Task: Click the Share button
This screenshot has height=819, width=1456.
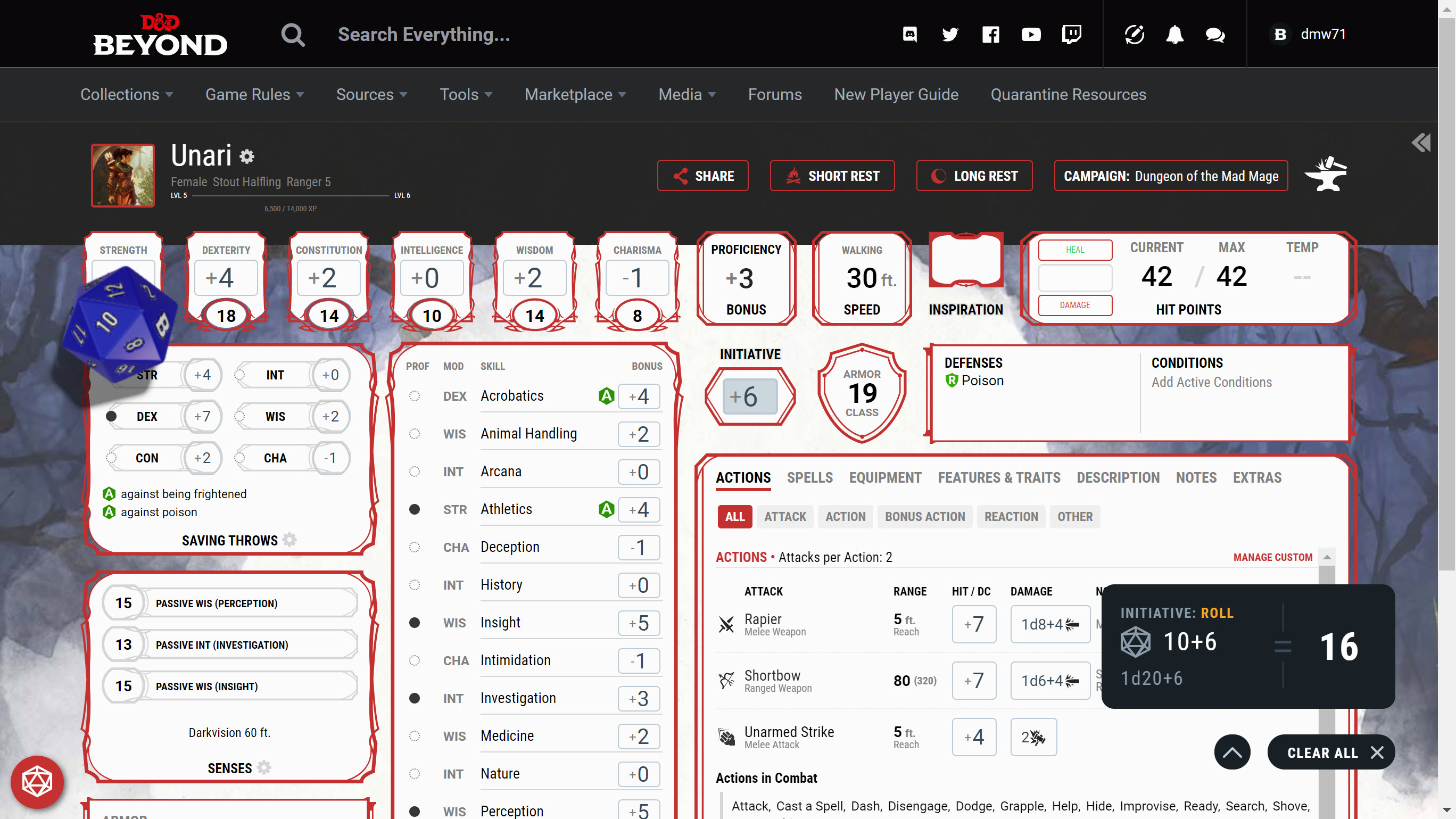Action: 702,176
